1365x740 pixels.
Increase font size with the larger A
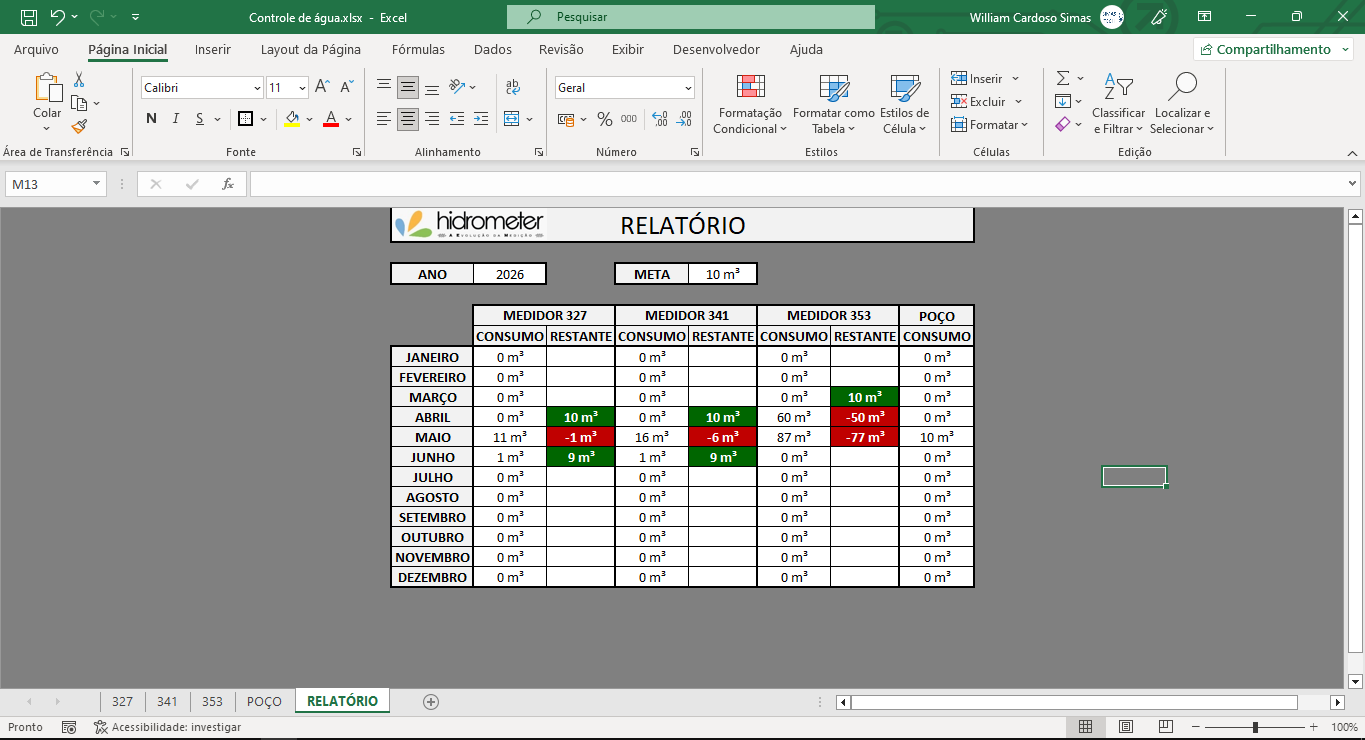pos(322,88)
